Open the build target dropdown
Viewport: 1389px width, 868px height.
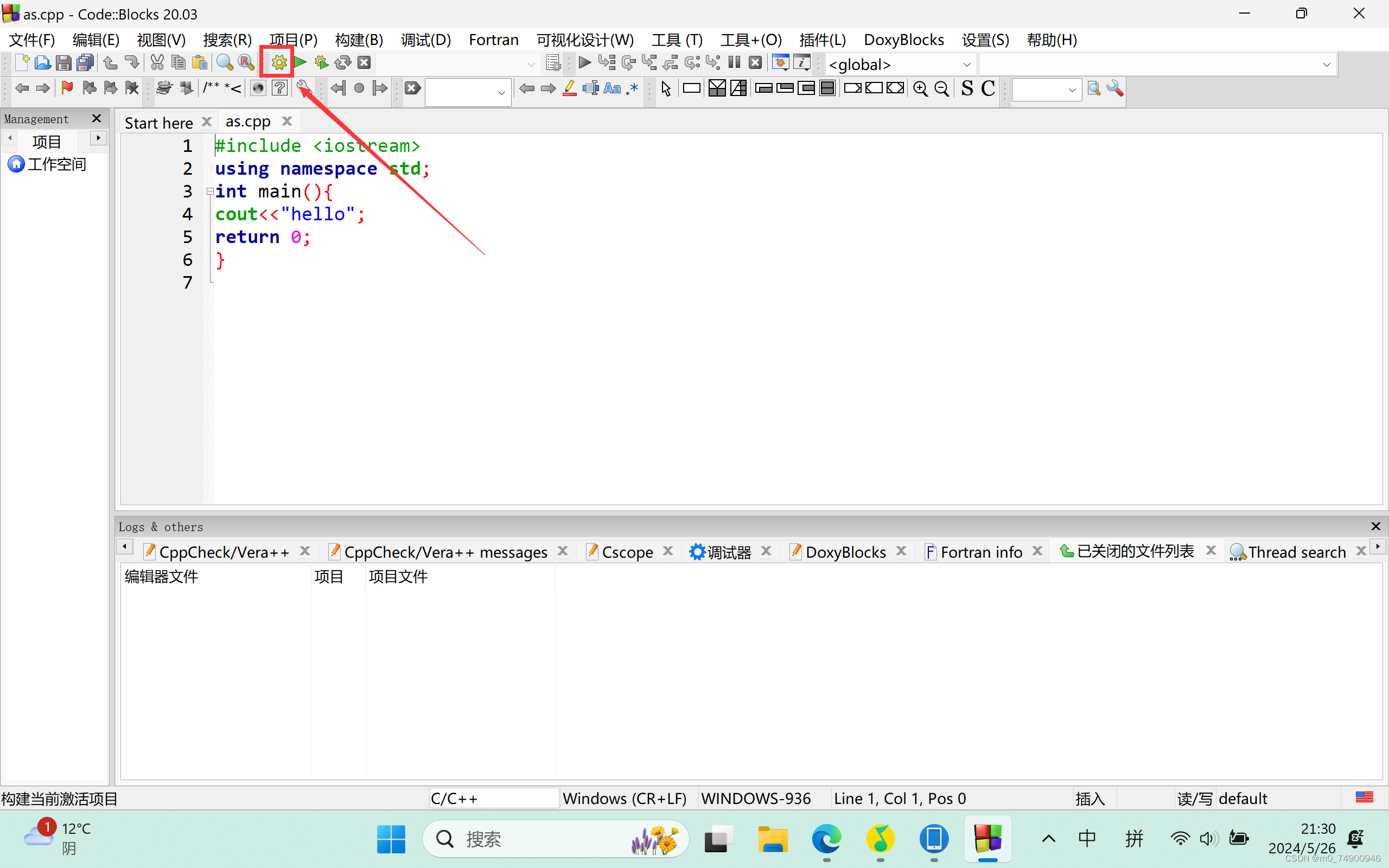click(x=531, y=65)
